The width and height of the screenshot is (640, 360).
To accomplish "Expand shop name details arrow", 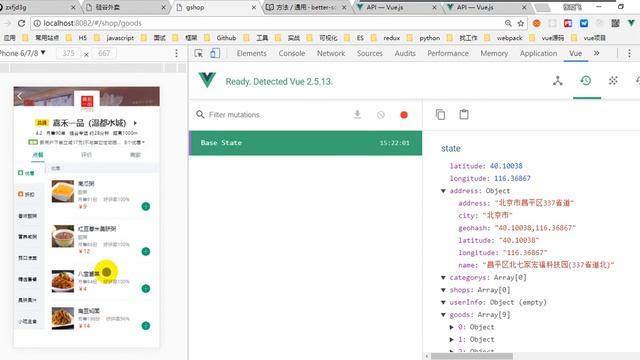I will click(x=135, y=122).
